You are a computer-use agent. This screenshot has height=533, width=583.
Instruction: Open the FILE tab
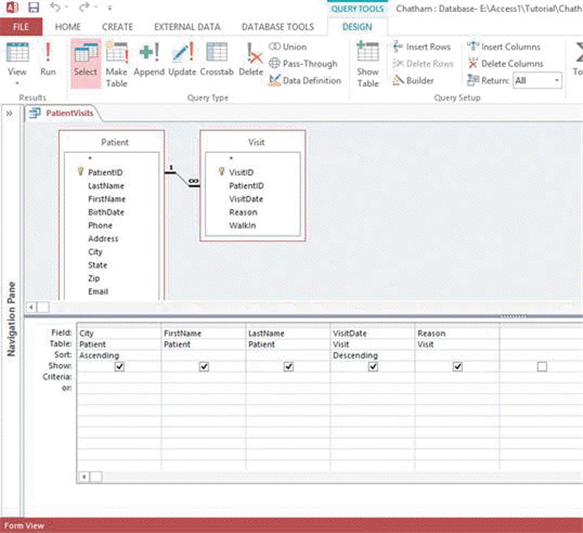point(21,27)
